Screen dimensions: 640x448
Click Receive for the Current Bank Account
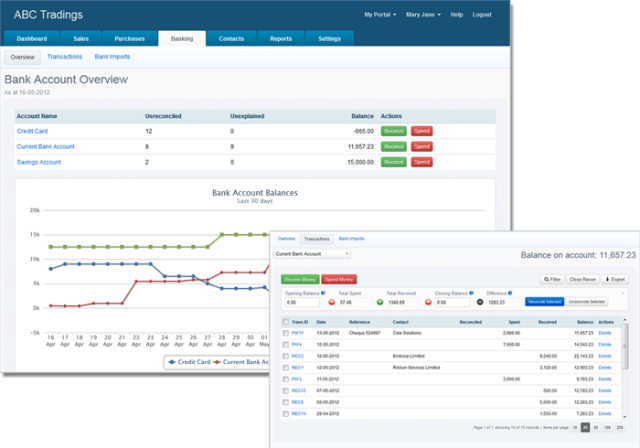click(x=393, y=146)
